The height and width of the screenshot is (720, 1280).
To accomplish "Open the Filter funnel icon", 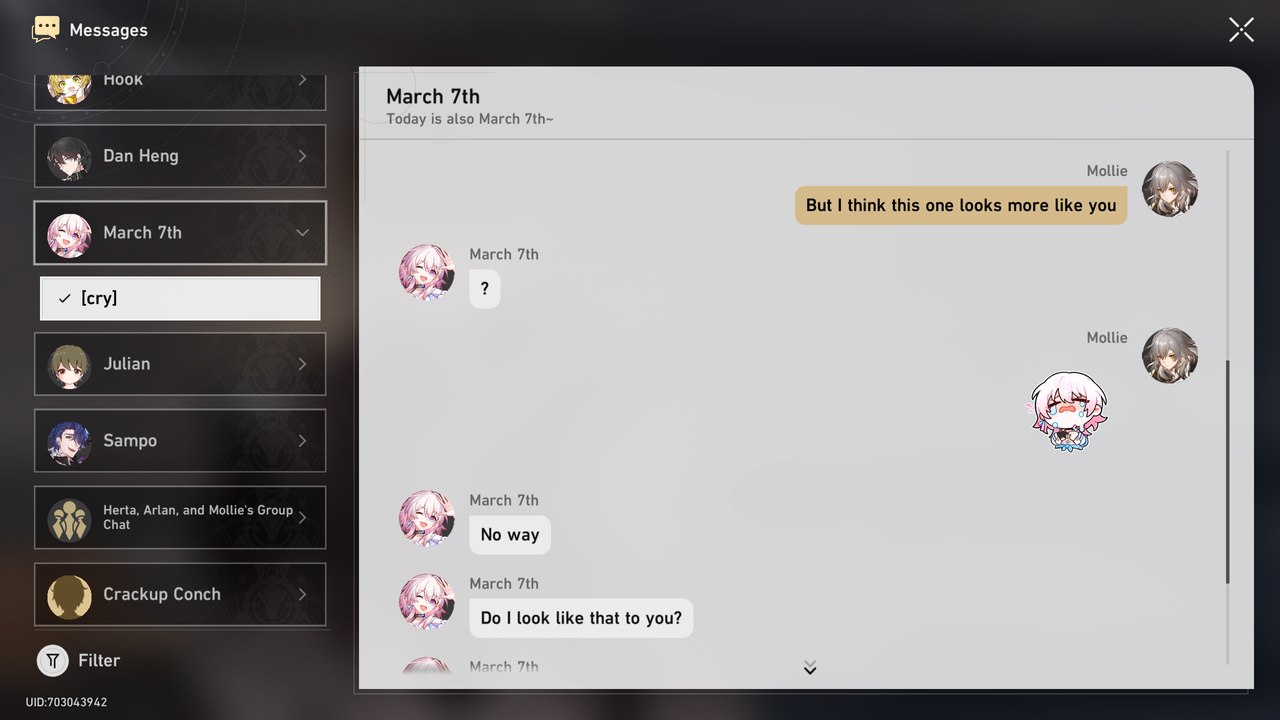I will pos(52,660).
